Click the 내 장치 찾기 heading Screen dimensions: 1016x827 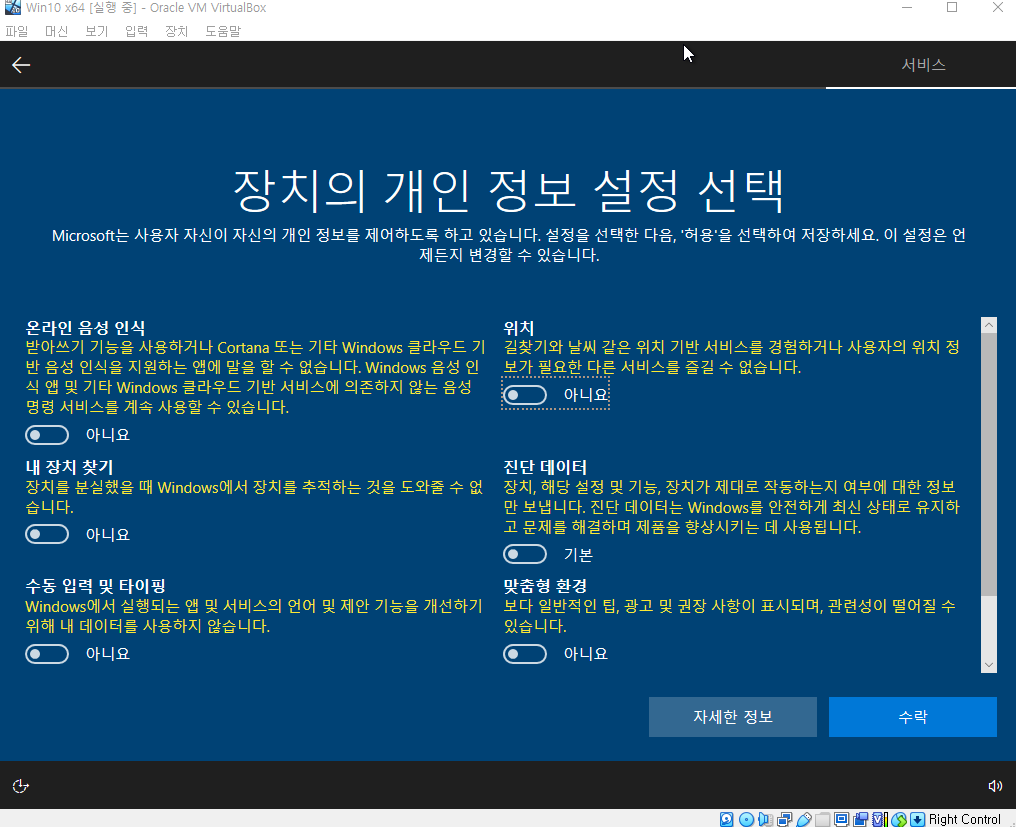[69, 467]
